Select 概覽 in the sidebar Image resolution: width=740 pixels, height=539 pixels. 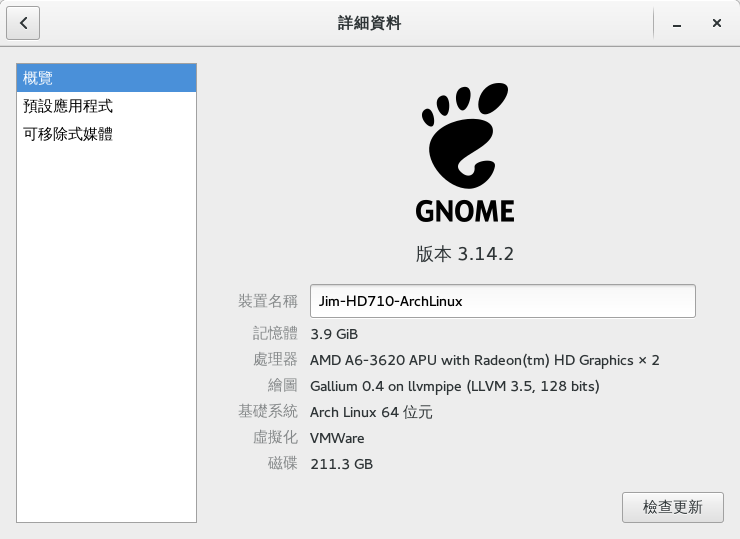coord(107,77)
